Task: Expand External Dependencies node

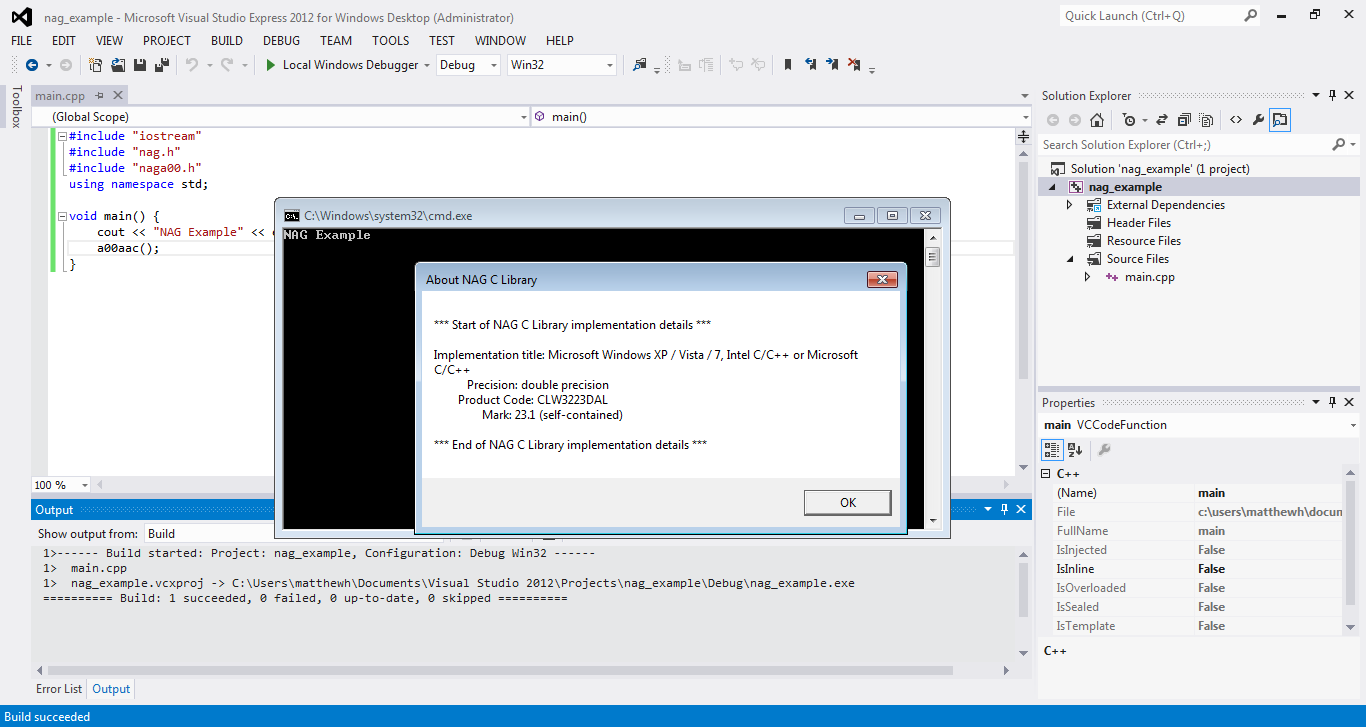Action: coord(1069,205)
